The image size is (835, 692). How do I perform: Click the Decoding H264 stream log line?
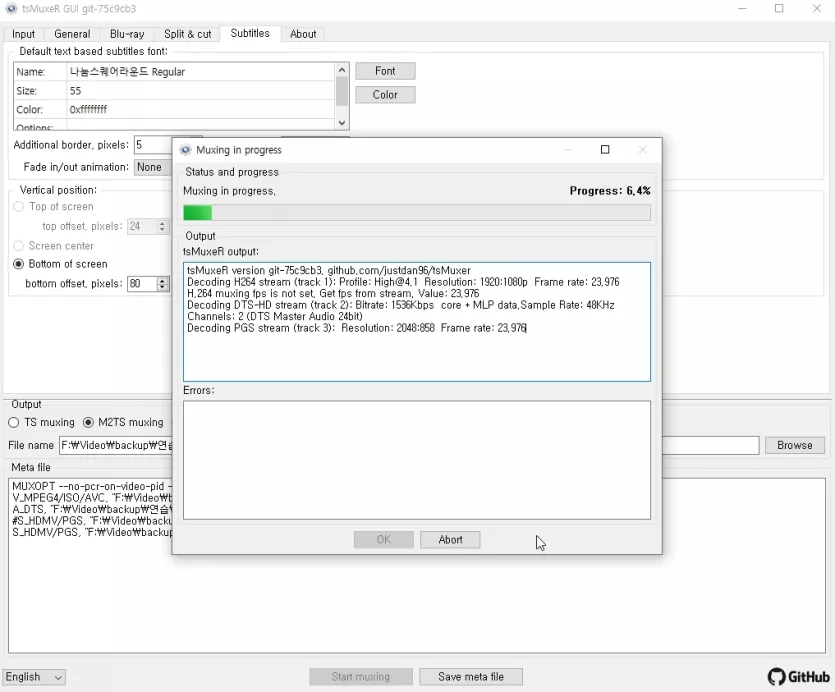coord(403,282)
